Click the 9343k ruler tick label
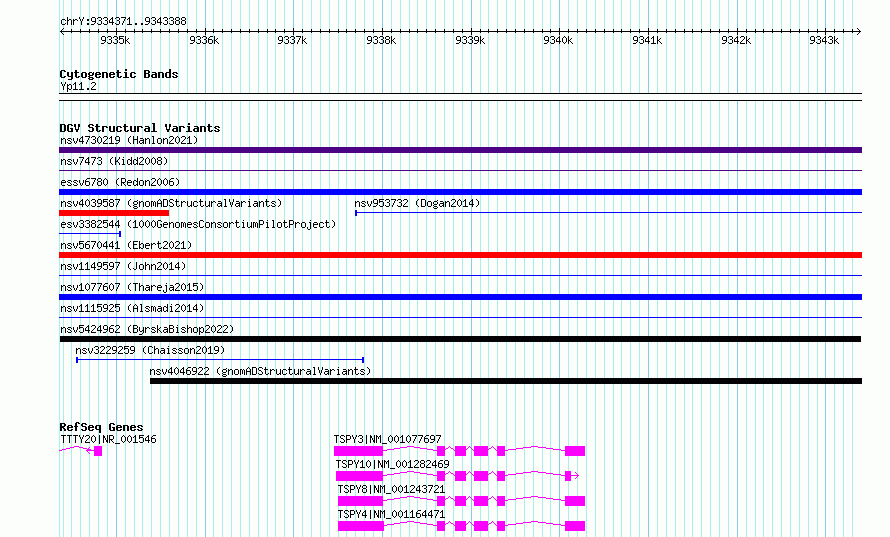 (x=824, y=40)
